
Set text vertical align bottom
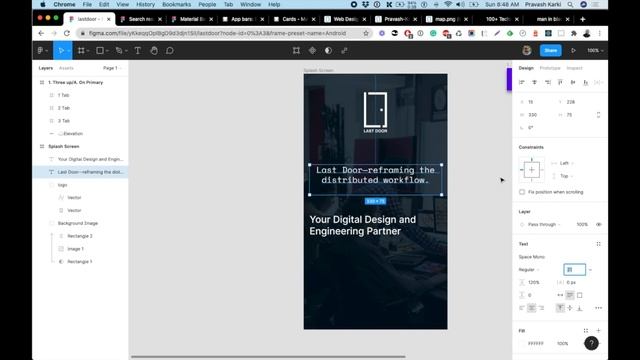point(579,308)
